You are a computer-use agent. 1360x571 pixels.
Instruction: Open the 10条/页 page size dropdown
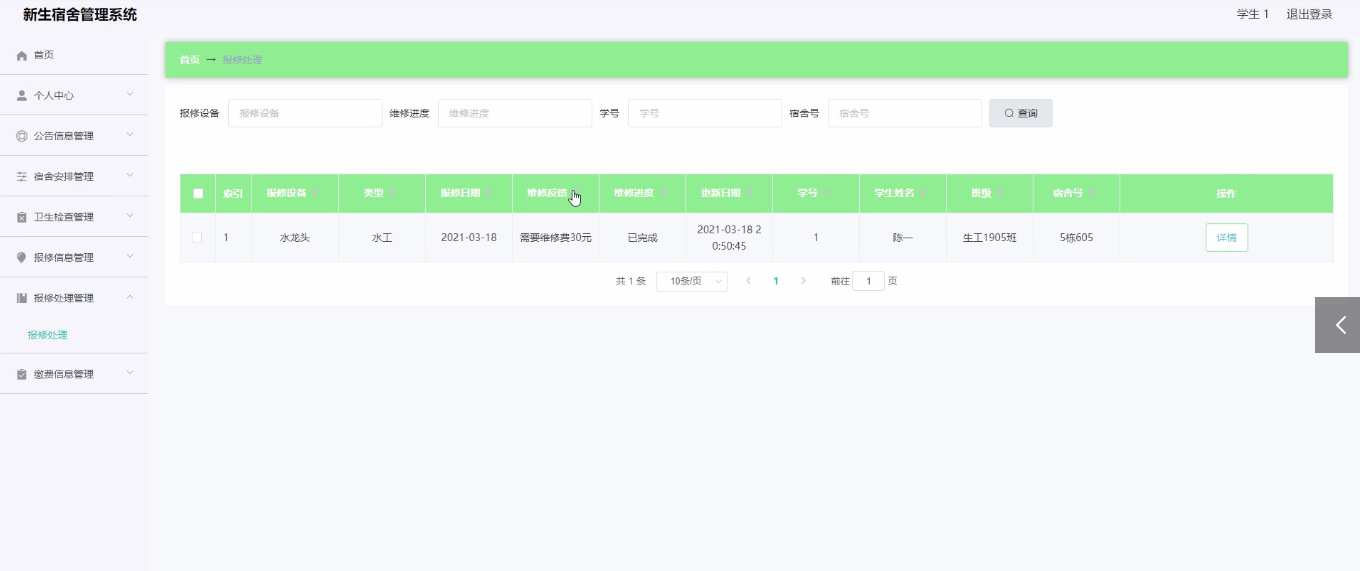click(691, 282)
